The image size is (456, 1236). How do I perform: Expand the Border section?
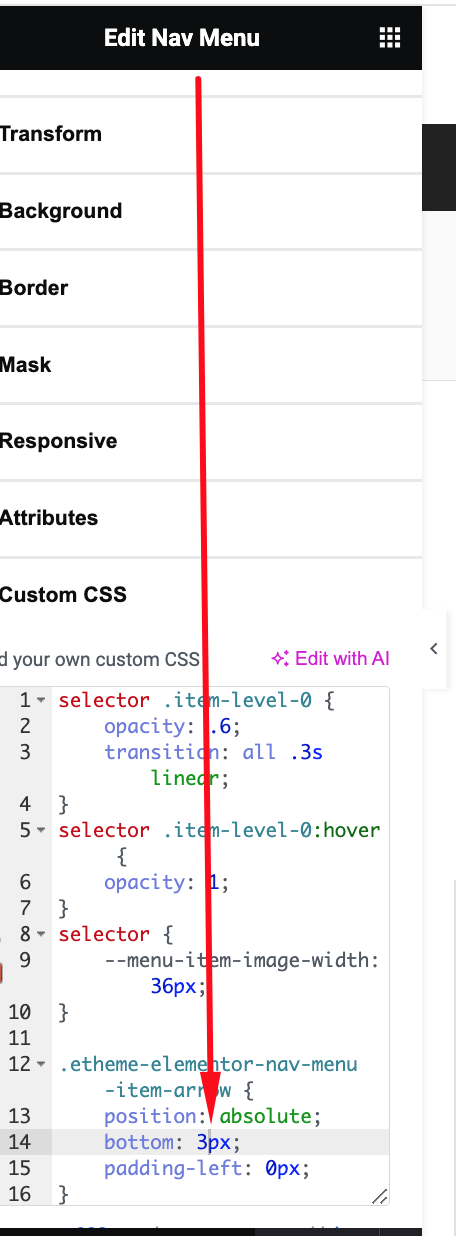211,288
